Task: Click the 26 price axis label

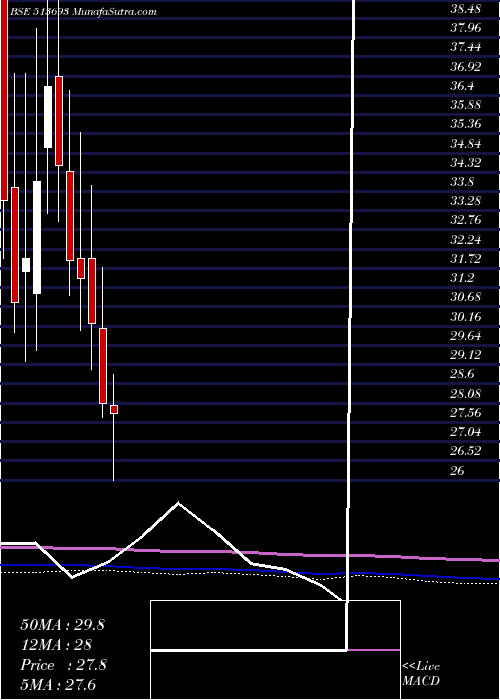Action: [458, 471]
